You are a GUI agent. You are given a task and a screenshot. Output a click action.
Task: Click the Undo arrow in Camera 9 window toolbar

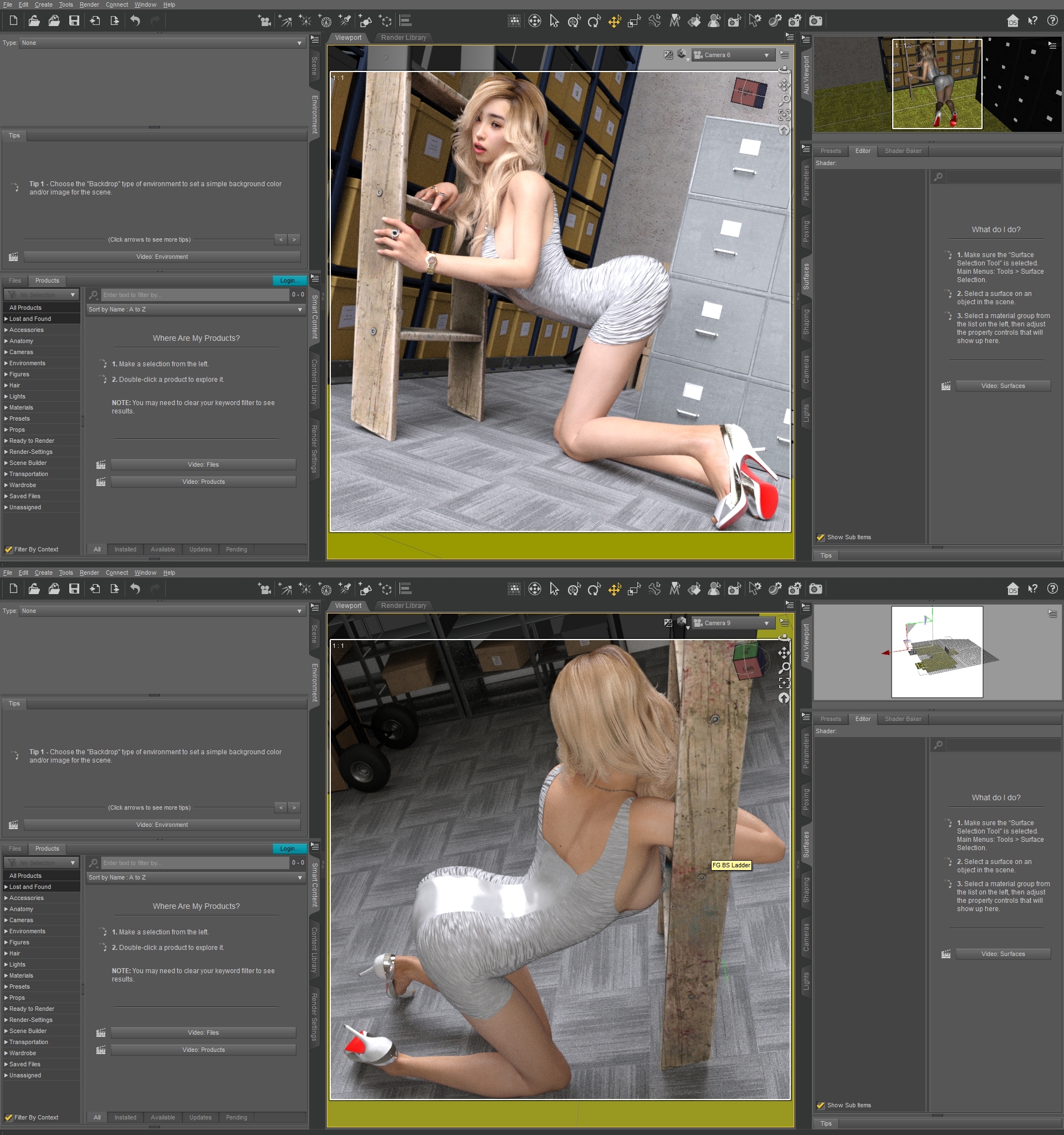(x=135, y=589)
